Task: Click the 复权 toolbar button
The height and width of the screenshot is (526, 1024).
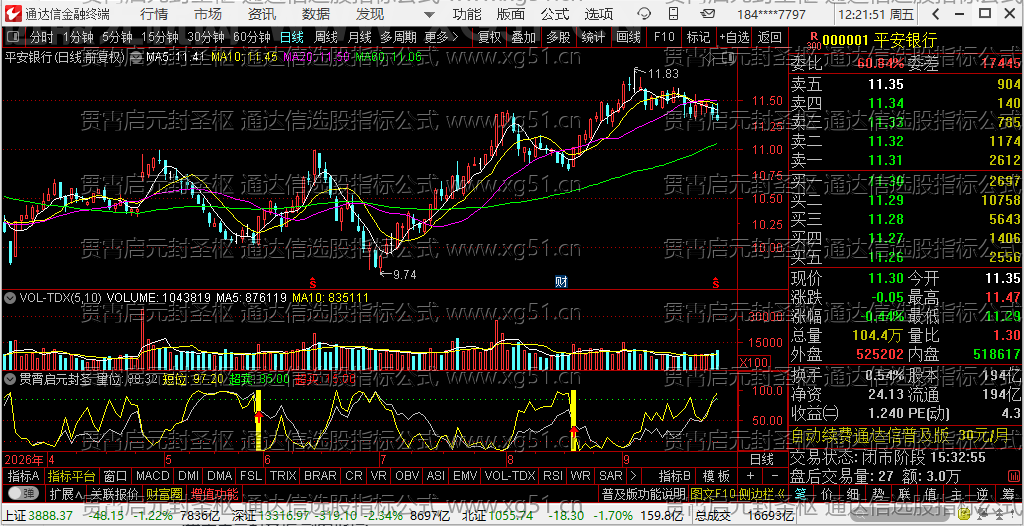Action: pyautogui.click(x=489, y=38)
